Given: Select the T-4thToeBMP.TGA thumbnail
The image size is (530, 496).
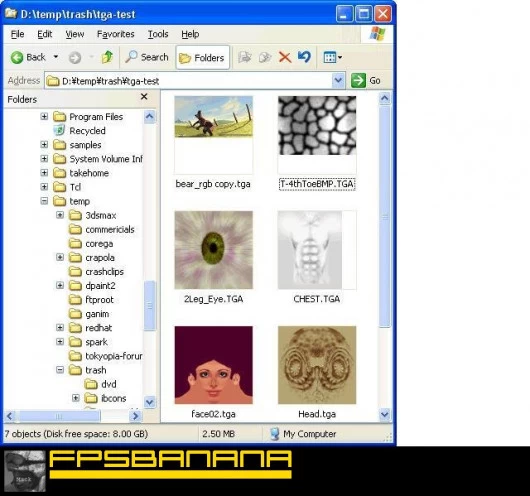Looking at the screenshot, I should (317, 135).
